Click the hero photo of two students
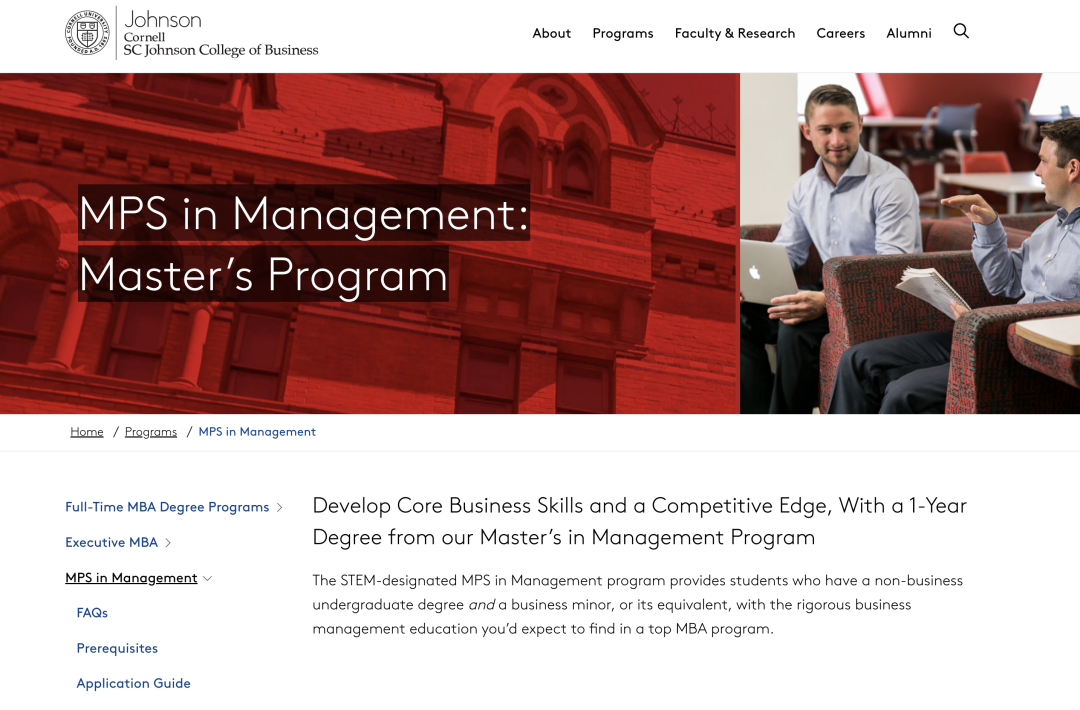Viewport: 1080px width, 710px height. pyautogui.click(x=910, y=243)
